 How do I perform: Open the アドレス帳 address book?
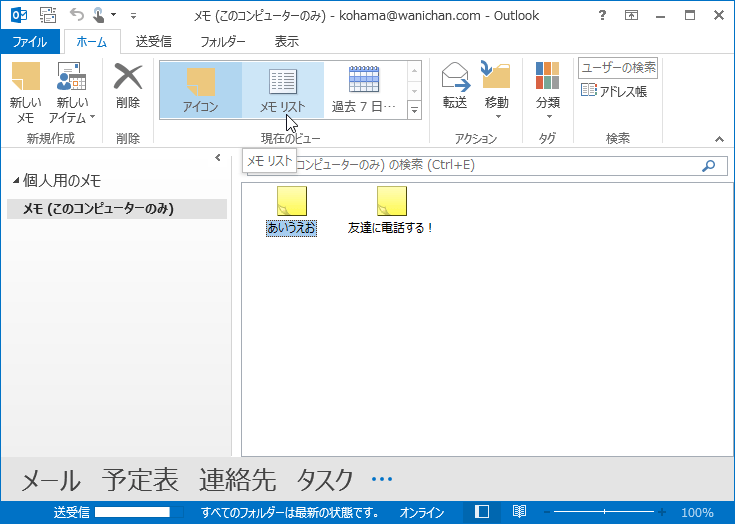point(614,91)
